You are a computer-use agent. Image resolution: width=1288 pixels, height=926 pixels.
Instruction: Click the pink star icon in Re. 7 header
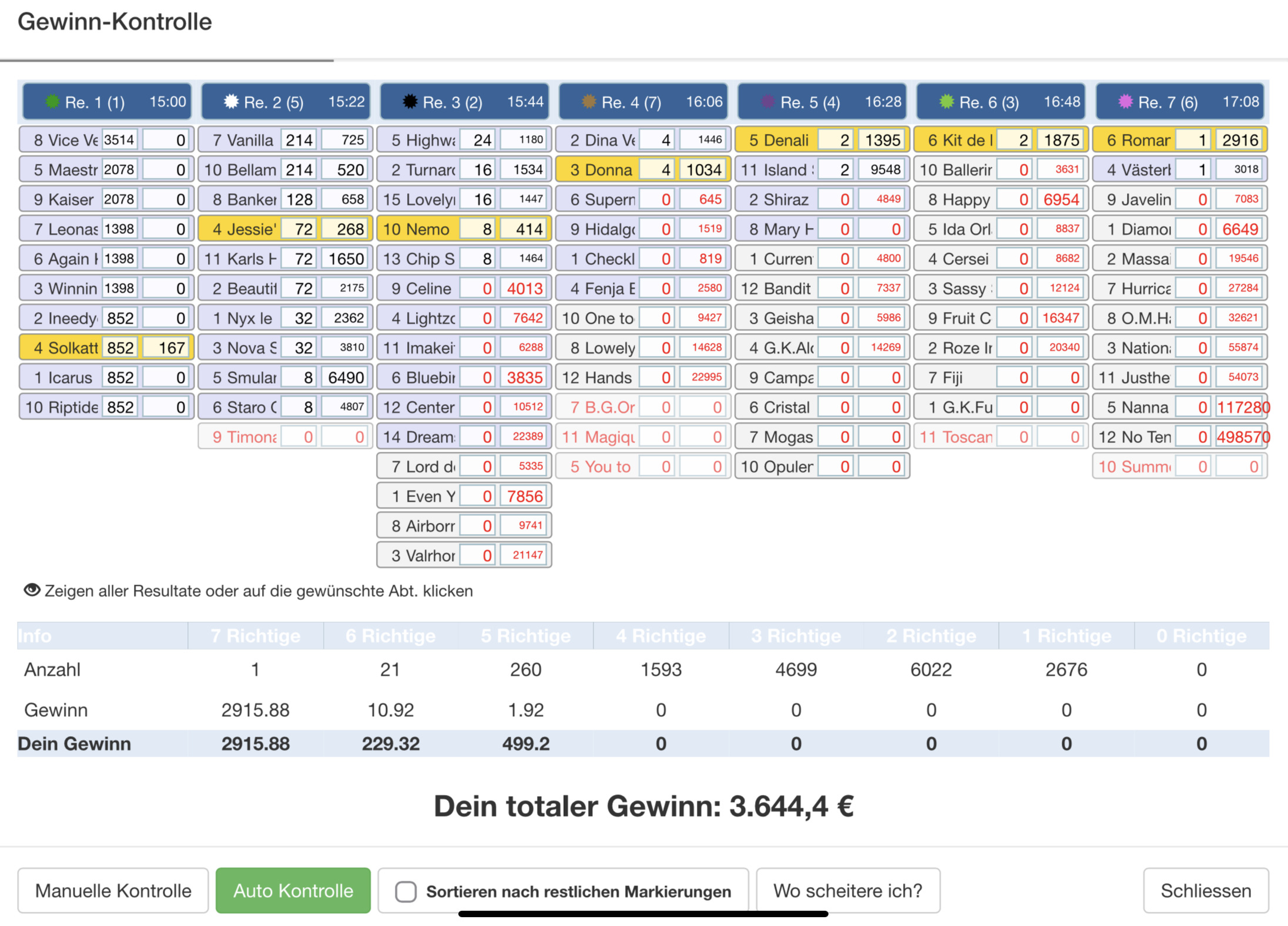coord(1125,102)
